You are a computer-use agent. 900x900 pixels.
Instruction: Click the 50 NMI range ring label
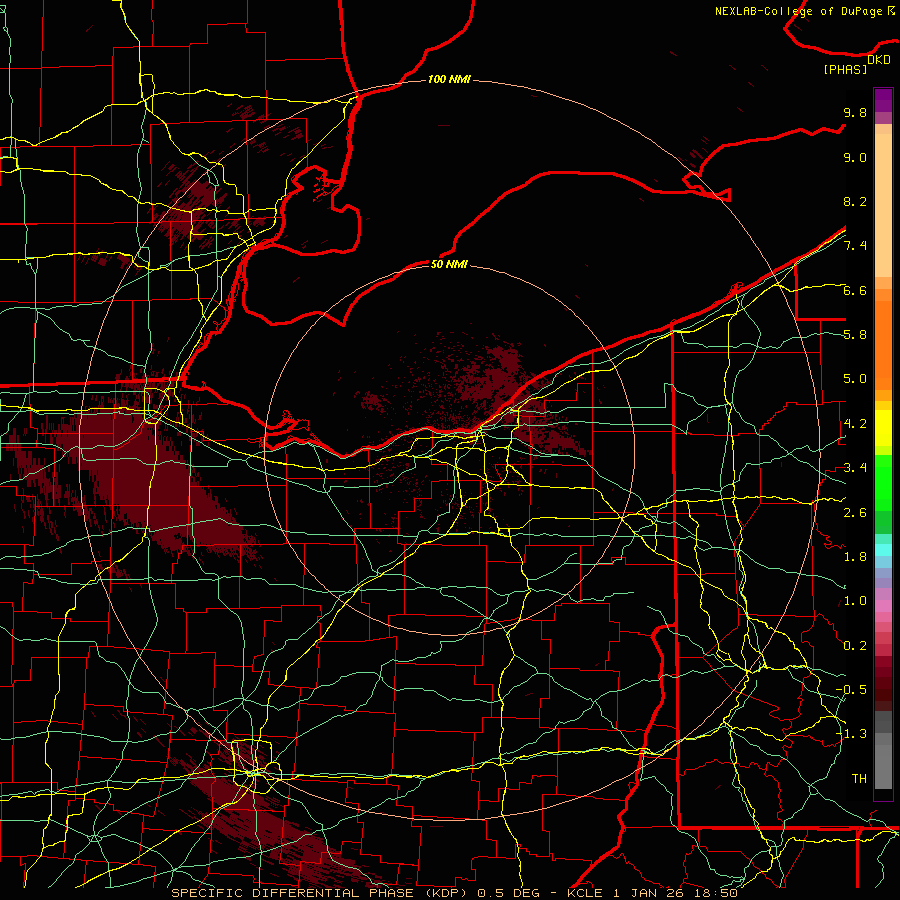click(449, 264)
